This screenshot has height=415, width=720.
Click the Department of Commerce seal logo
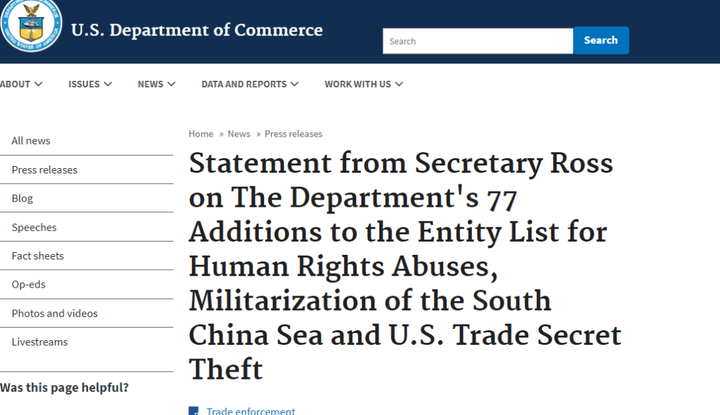click(31, 25)
